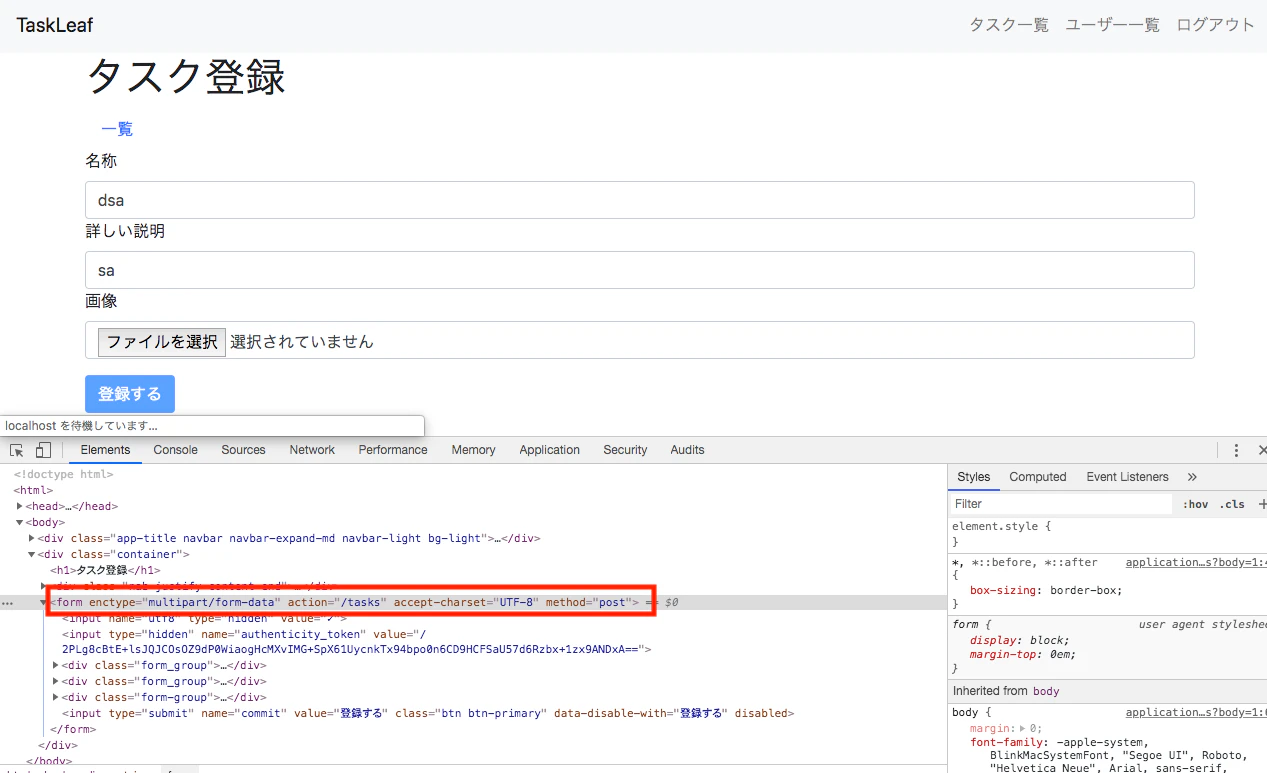Screen dimensions: 1267x773
Task: Select the inspect element picker icon
Action: click(x=17, y=450)
